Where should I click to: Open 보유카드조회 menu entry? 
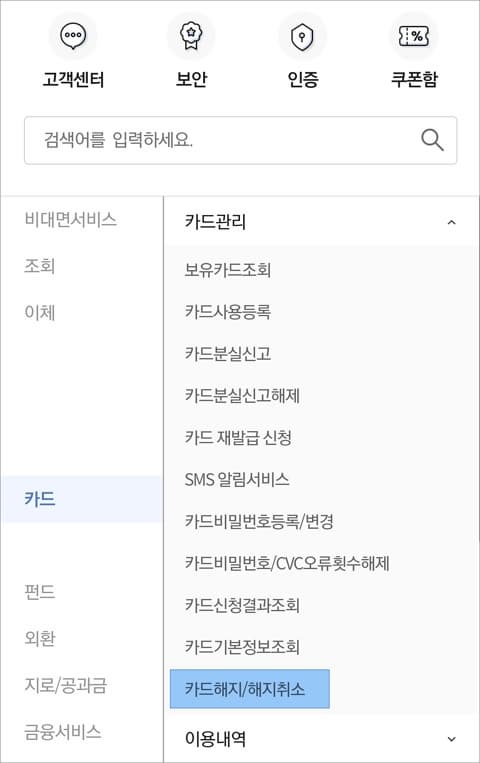227,270
